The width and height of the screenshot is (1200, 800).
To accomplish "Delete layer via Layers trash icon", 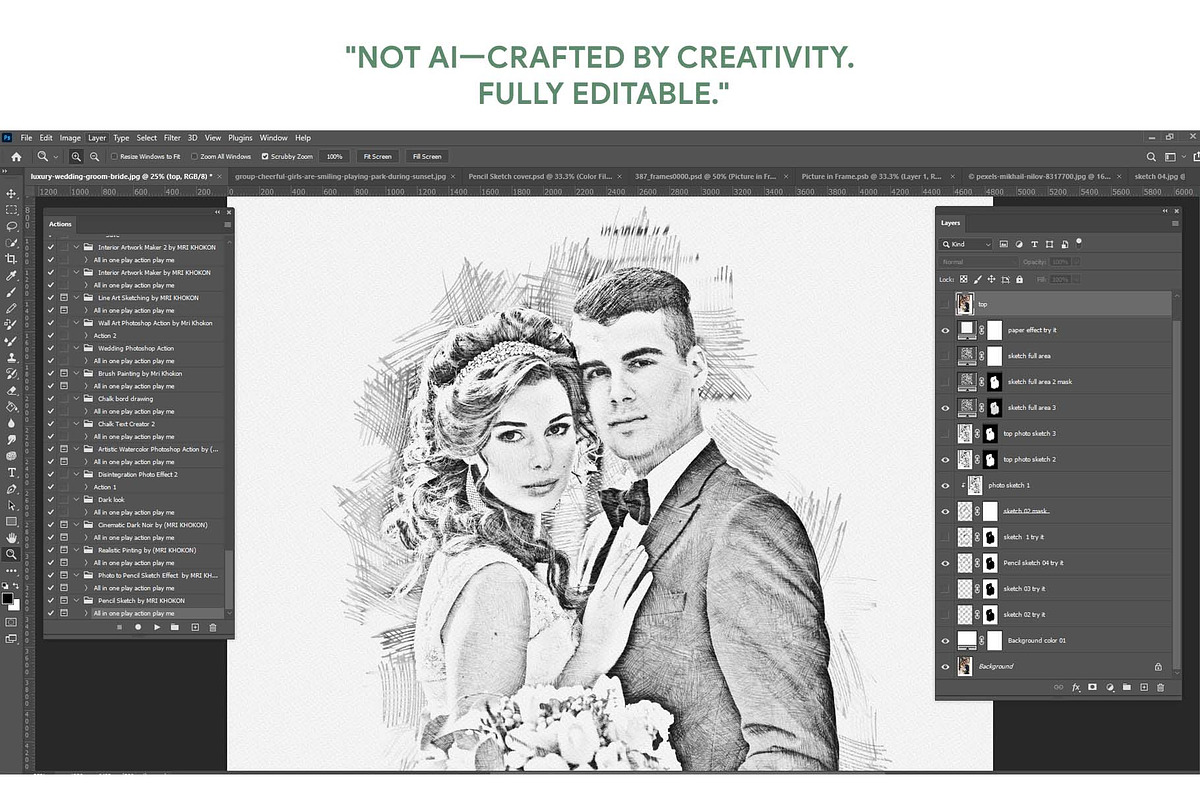I will (1161, 687).
